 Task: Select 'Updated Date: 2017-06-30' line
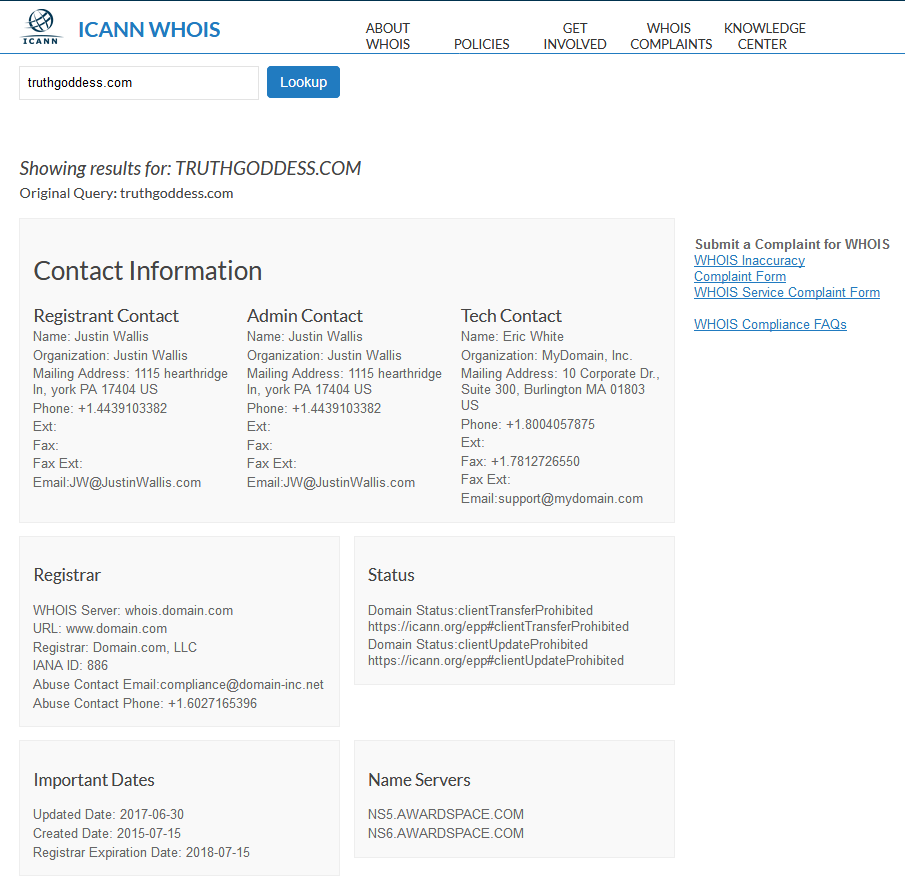click(x=109, y=815)
